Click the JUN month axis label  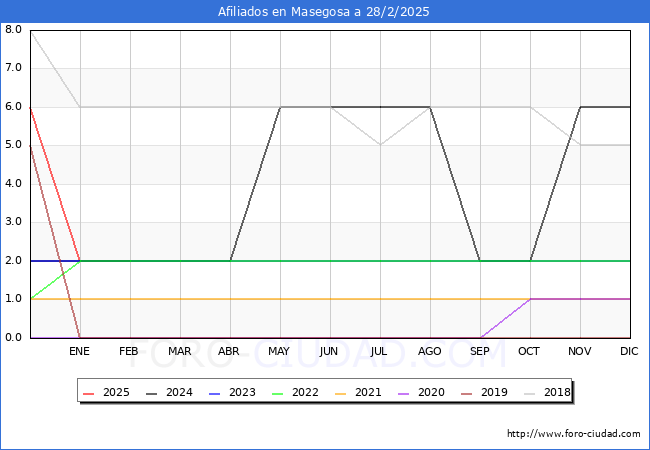point(329,351)
